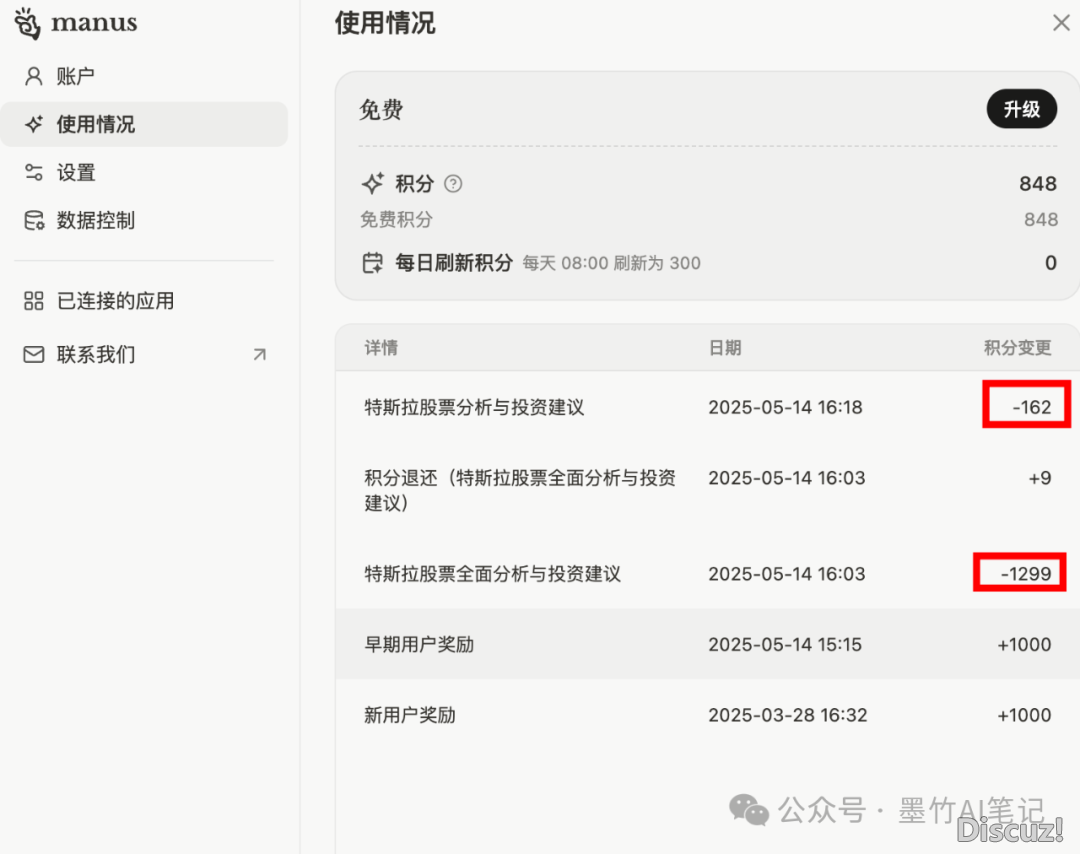Select the row 特斯拉股票分析与投资建议
1080x854 pixels.
click(707, 407)
